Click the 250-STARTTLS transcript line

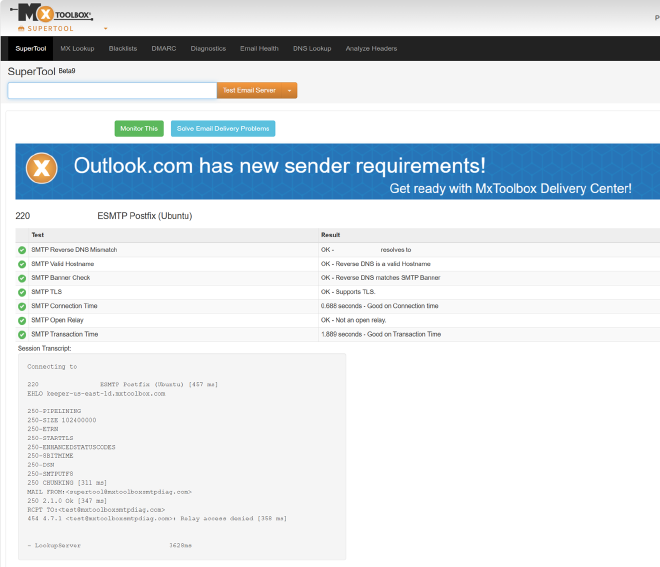point(50,438)
